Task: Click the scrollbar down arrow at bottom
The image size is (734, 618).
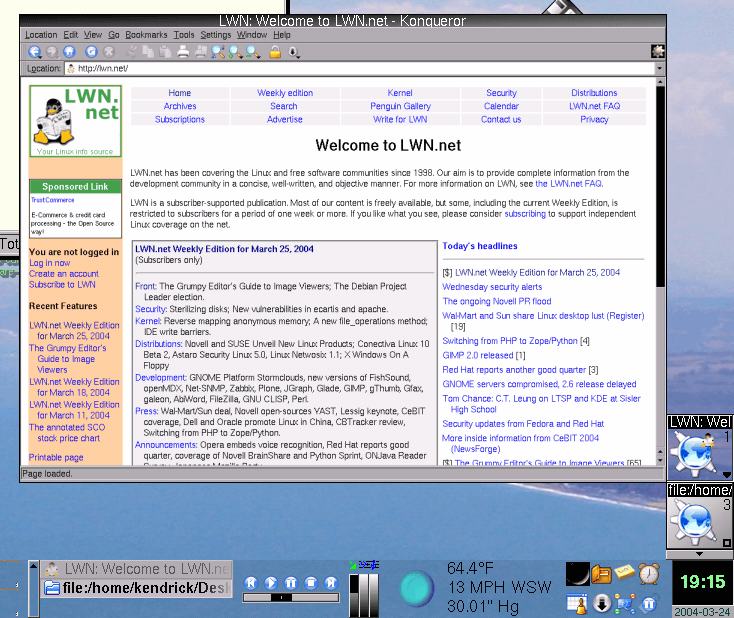Action: coord(660,461)
